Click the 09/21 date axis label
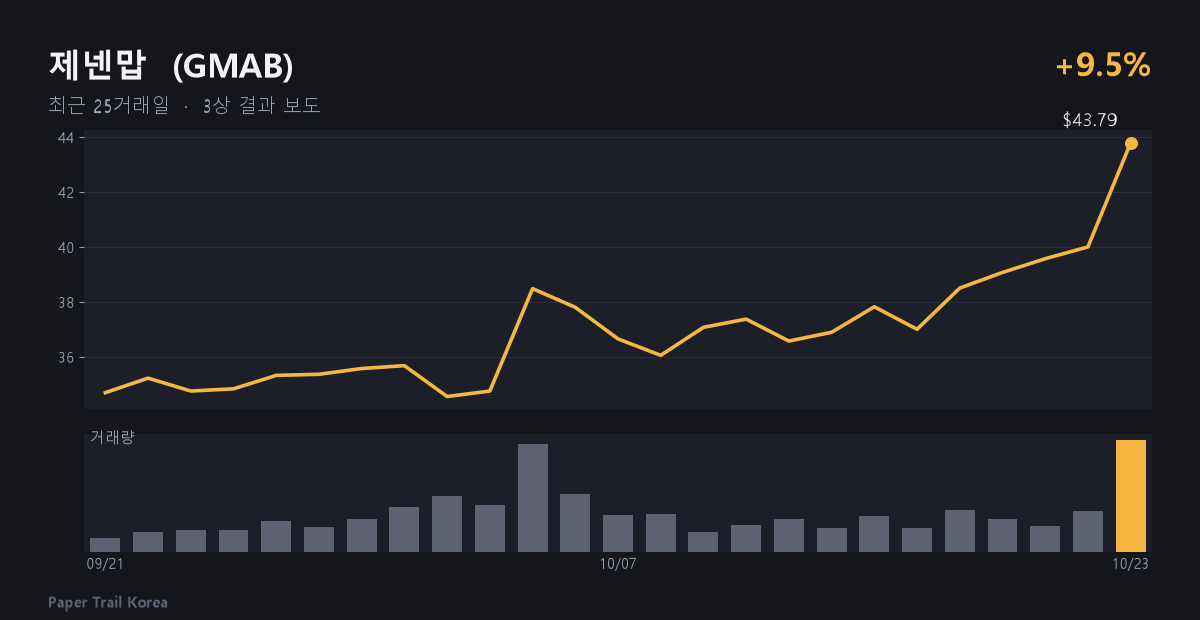 pos(105,564)
